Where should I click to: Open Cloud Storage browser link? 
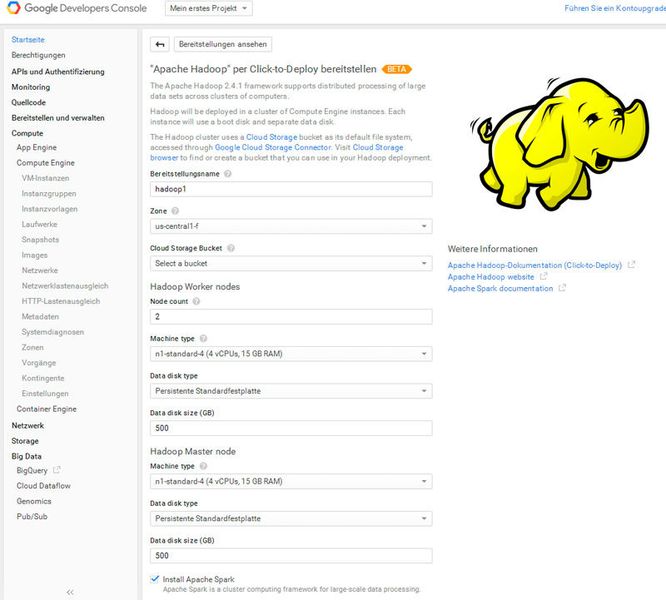coord(378,147)
